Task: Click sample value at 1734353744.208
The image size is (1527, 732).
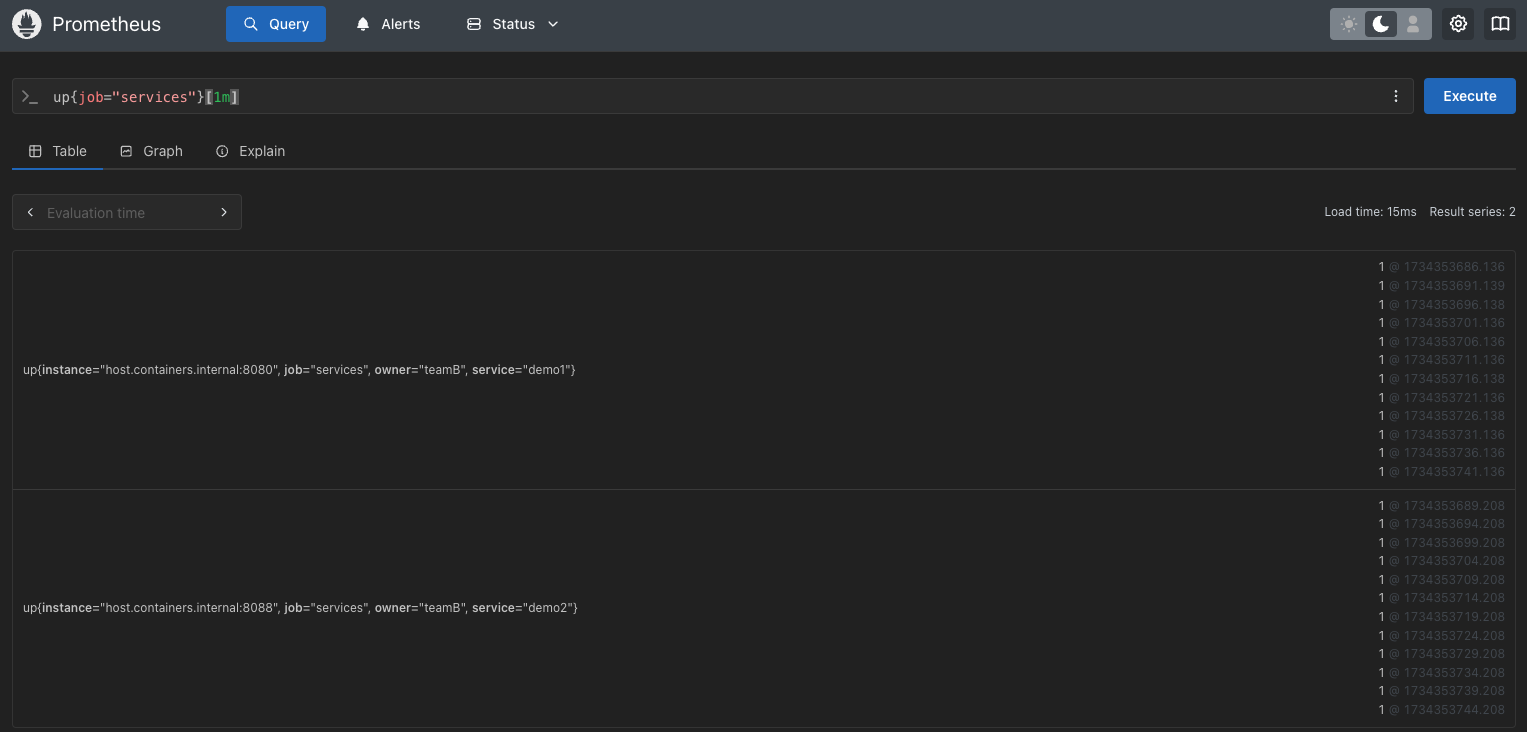Action: (x=1441, y=710)
